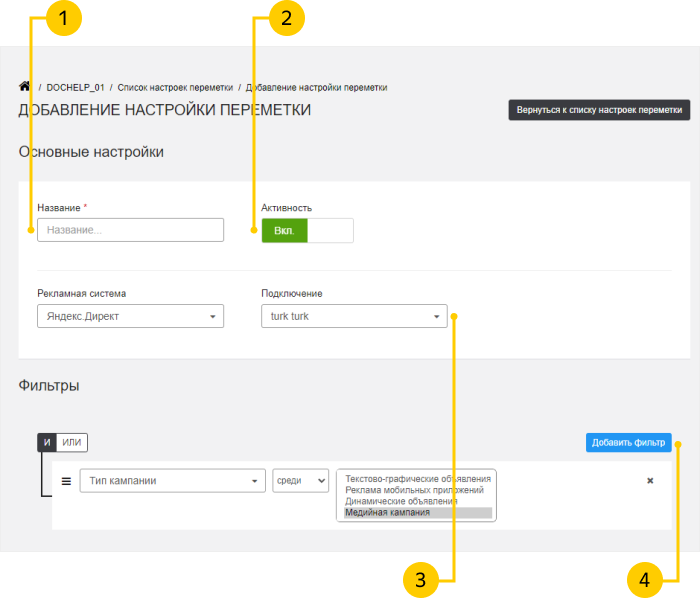This screenshot has width=700, height=598.
Task: Click the Добавить фильтр button
Action: click(629, 442)
